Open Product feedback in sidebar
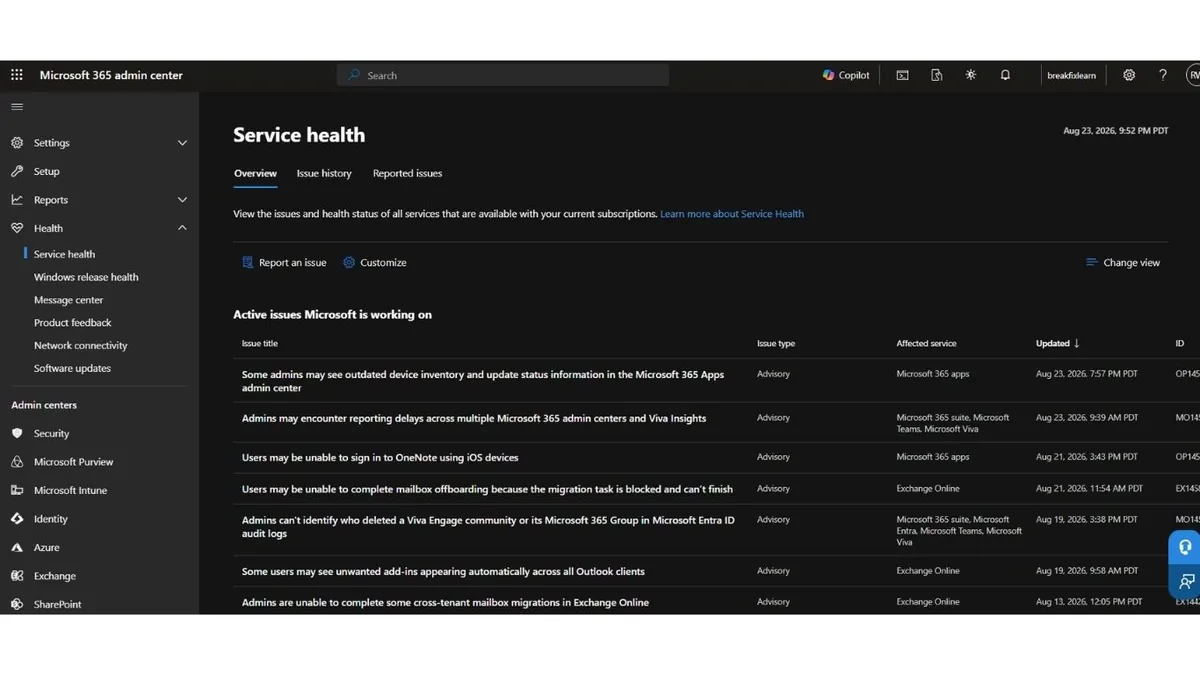 click(x=73, y=323)
